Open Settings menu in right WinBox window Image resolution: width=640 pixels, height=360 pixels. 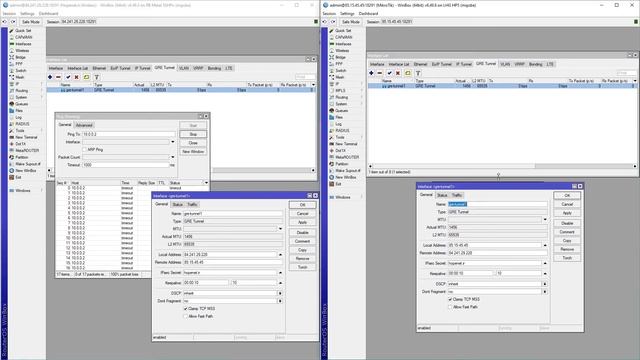pos(347,13)
